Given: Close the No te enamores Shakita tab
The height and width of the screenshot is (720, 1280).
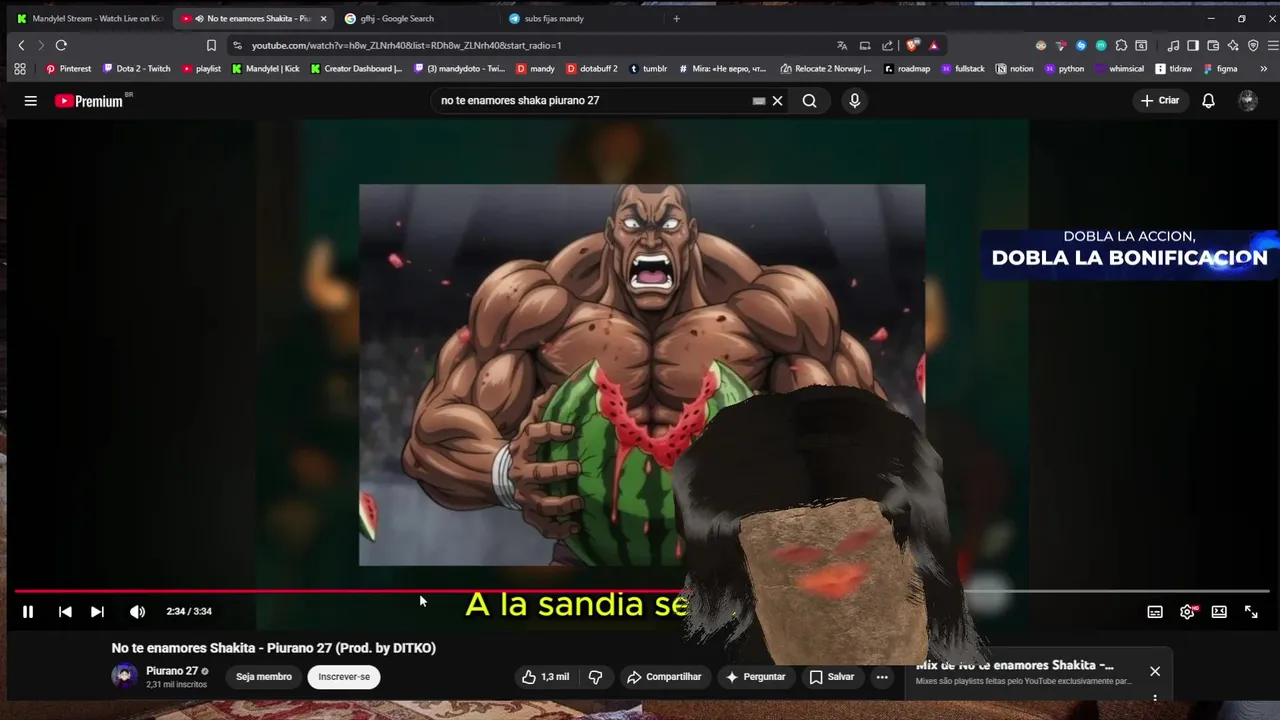Looking at the screenshot, I should coord(323,18).
